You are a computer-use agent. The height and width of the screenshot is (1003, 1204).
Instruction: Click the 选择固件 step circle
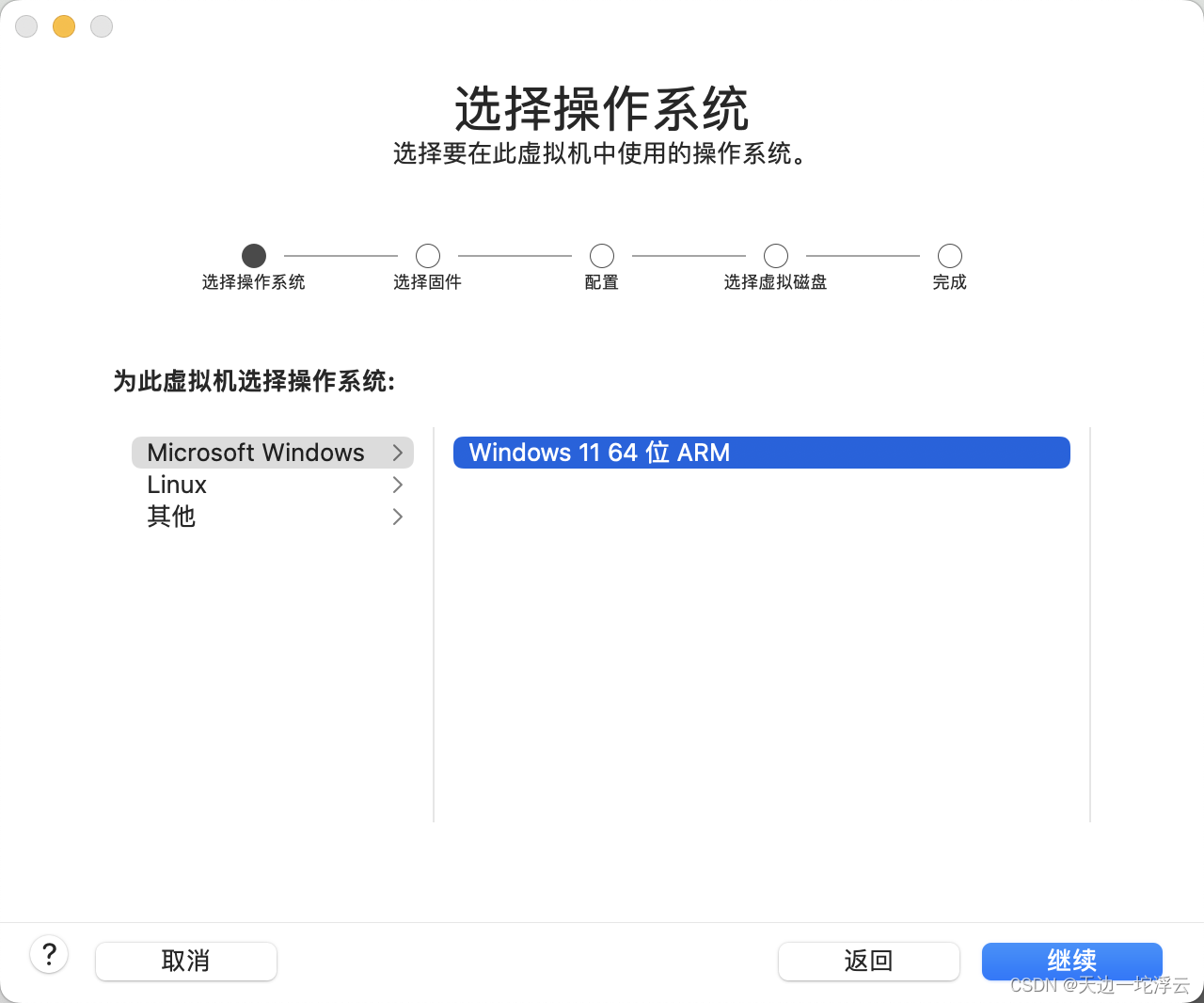click(428, 256)
